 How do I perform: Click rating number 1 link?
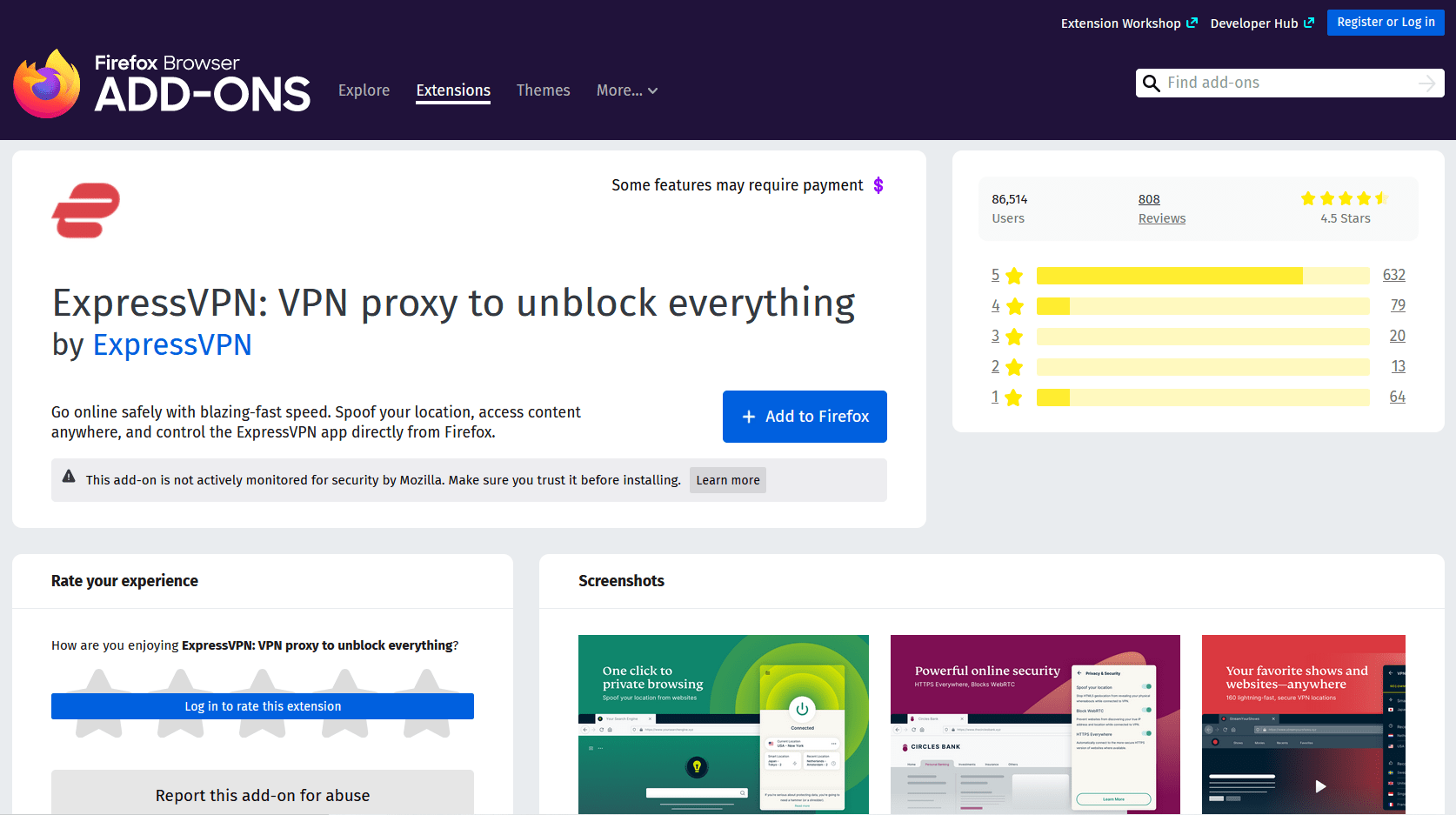click(x=995, y=397)
